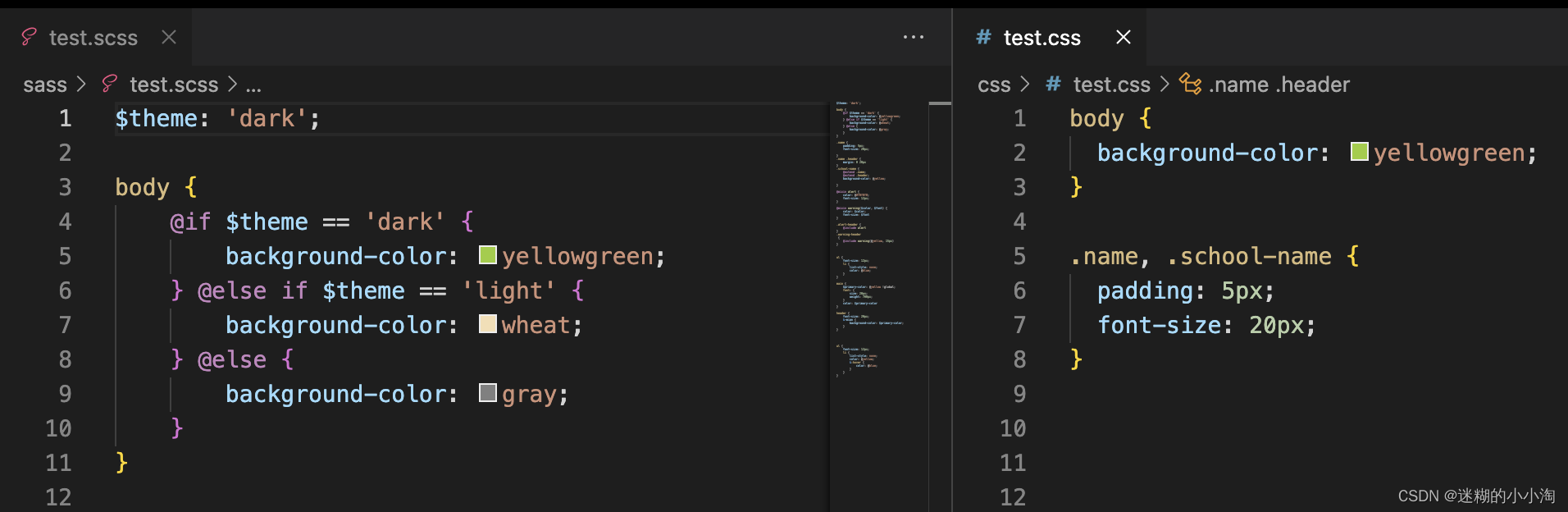Open the yellowgreen color swatch in test.scss
1568x512 pixels.
(x=488, y=255)
